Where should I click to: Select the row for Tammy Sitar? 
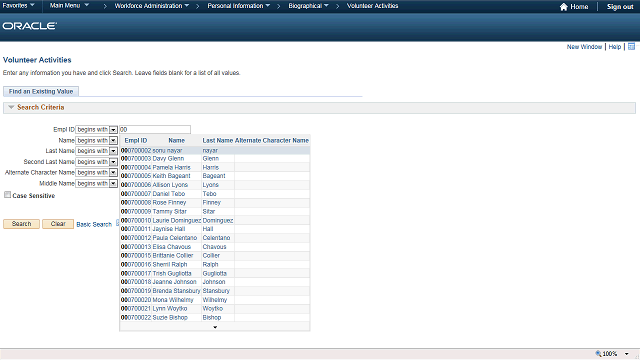[x=215, y=211]
